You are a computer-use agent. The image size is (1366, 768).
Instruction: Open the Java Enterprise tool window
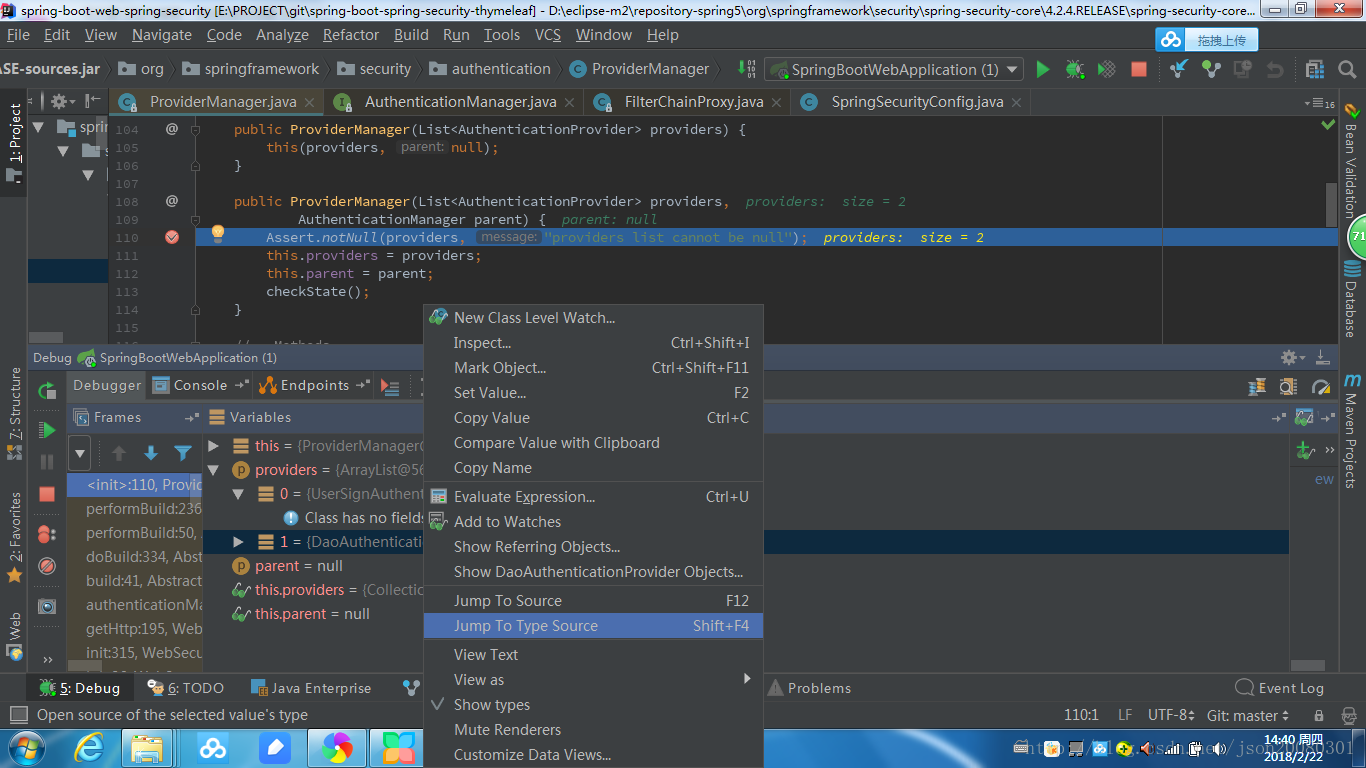point(310,688)
